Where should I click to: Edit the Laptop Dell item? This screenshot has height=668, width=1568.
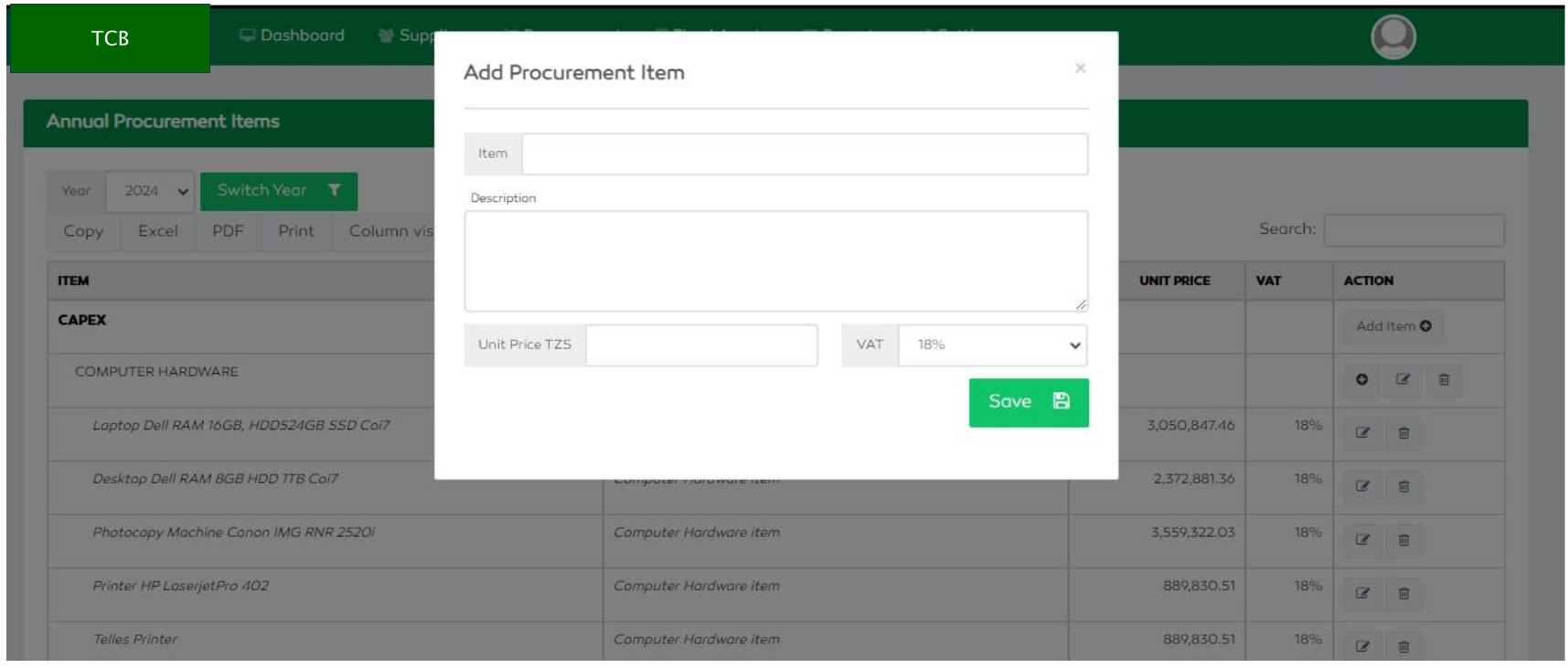point(1362,433)
